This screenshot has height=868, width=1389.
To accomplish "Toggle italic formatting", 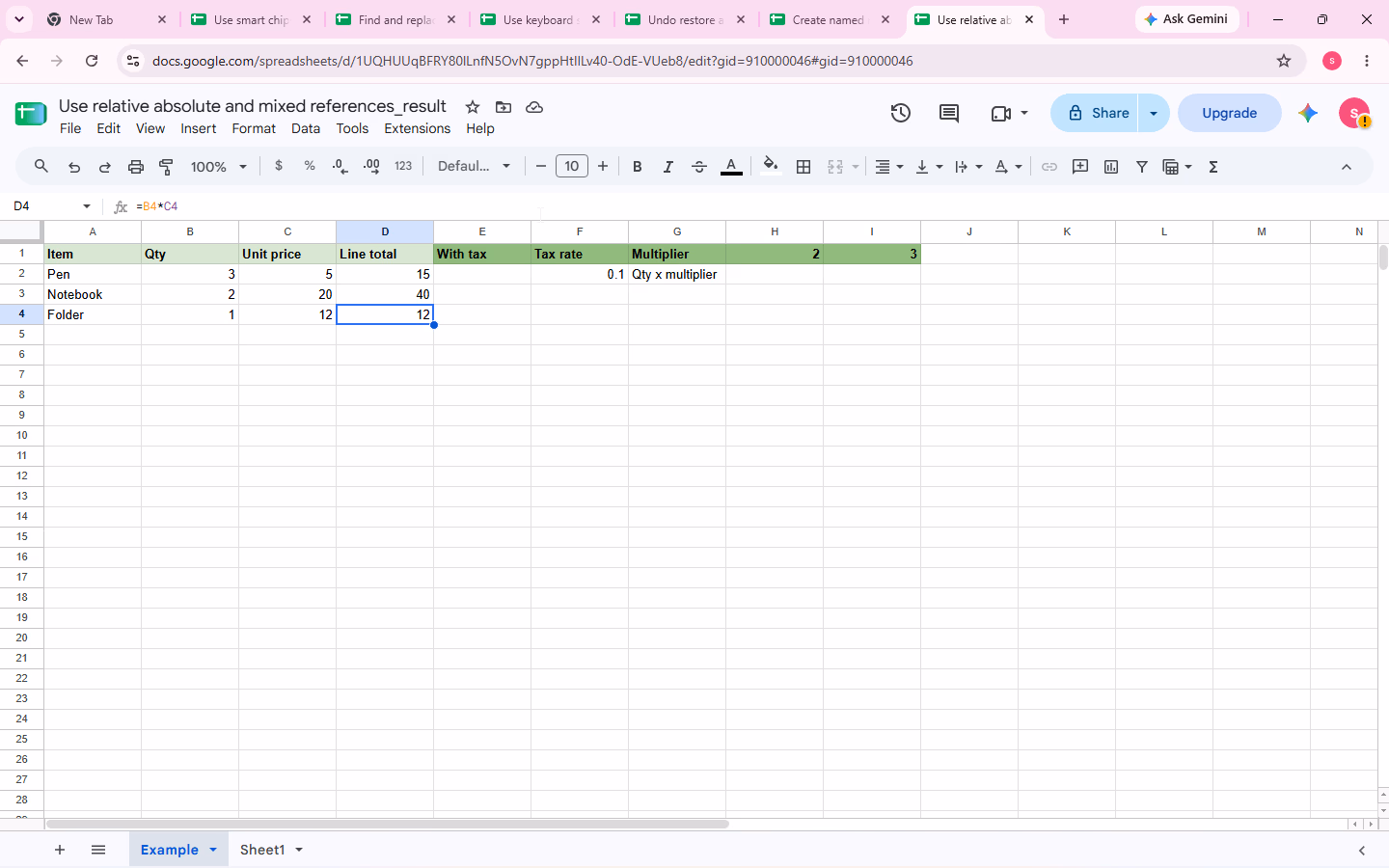I will coord(668,167).
